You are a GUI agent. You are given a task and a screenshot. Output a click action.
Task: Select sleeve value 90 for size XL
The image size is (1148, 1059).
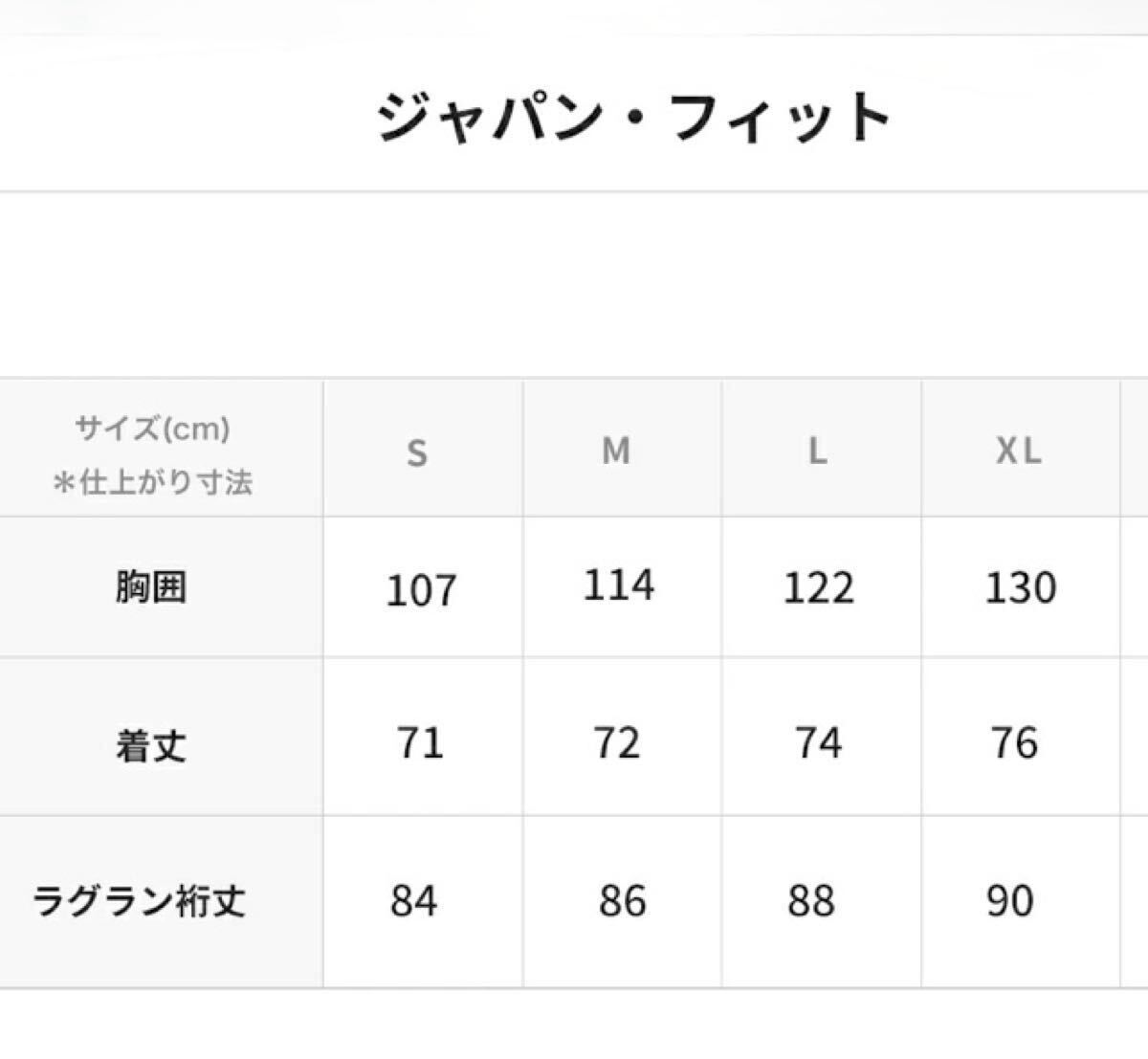click(1010, 901)
